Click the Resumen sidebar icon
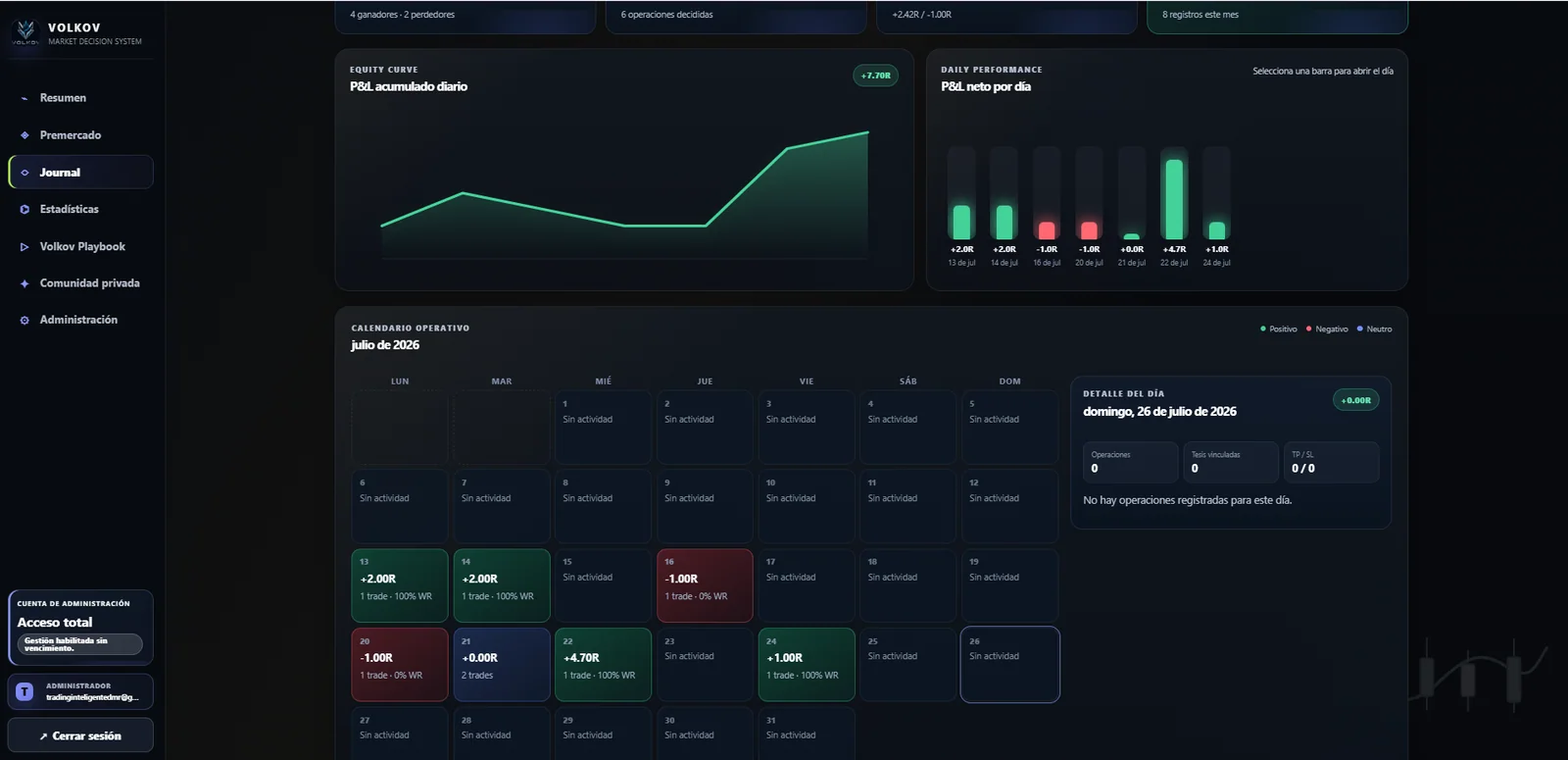The image size is (1568, 760). coord(24,98)
